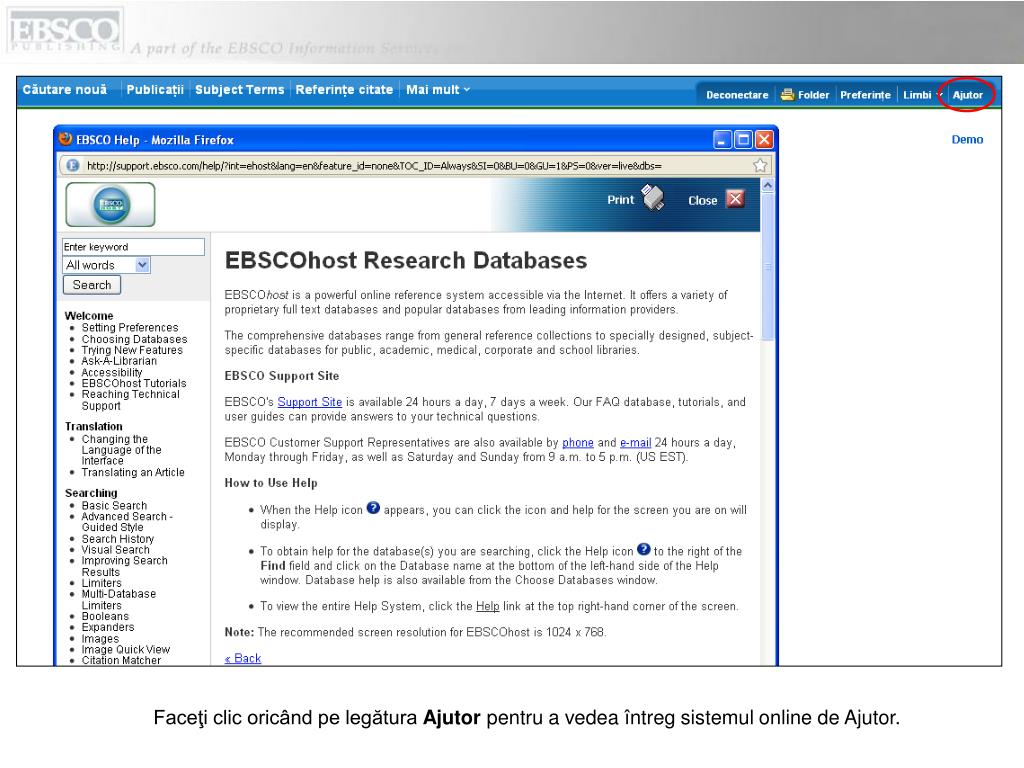
Task: Click the phone hyperlink
Action: click(578, 443)
